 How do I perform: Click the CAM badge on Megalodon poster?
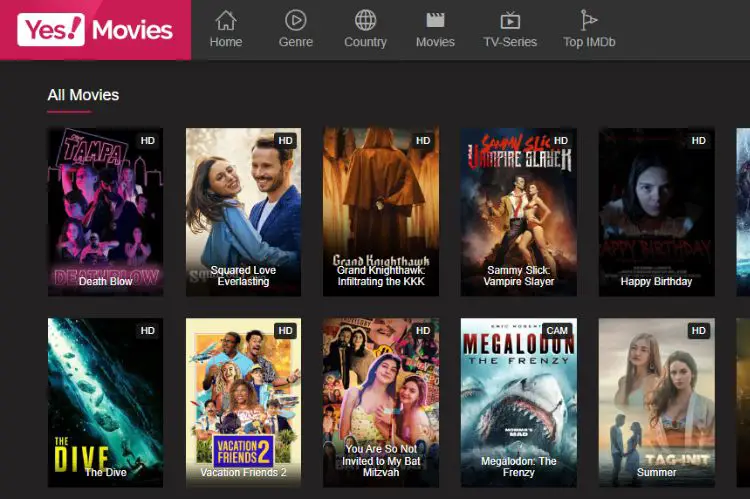[557, 331]
